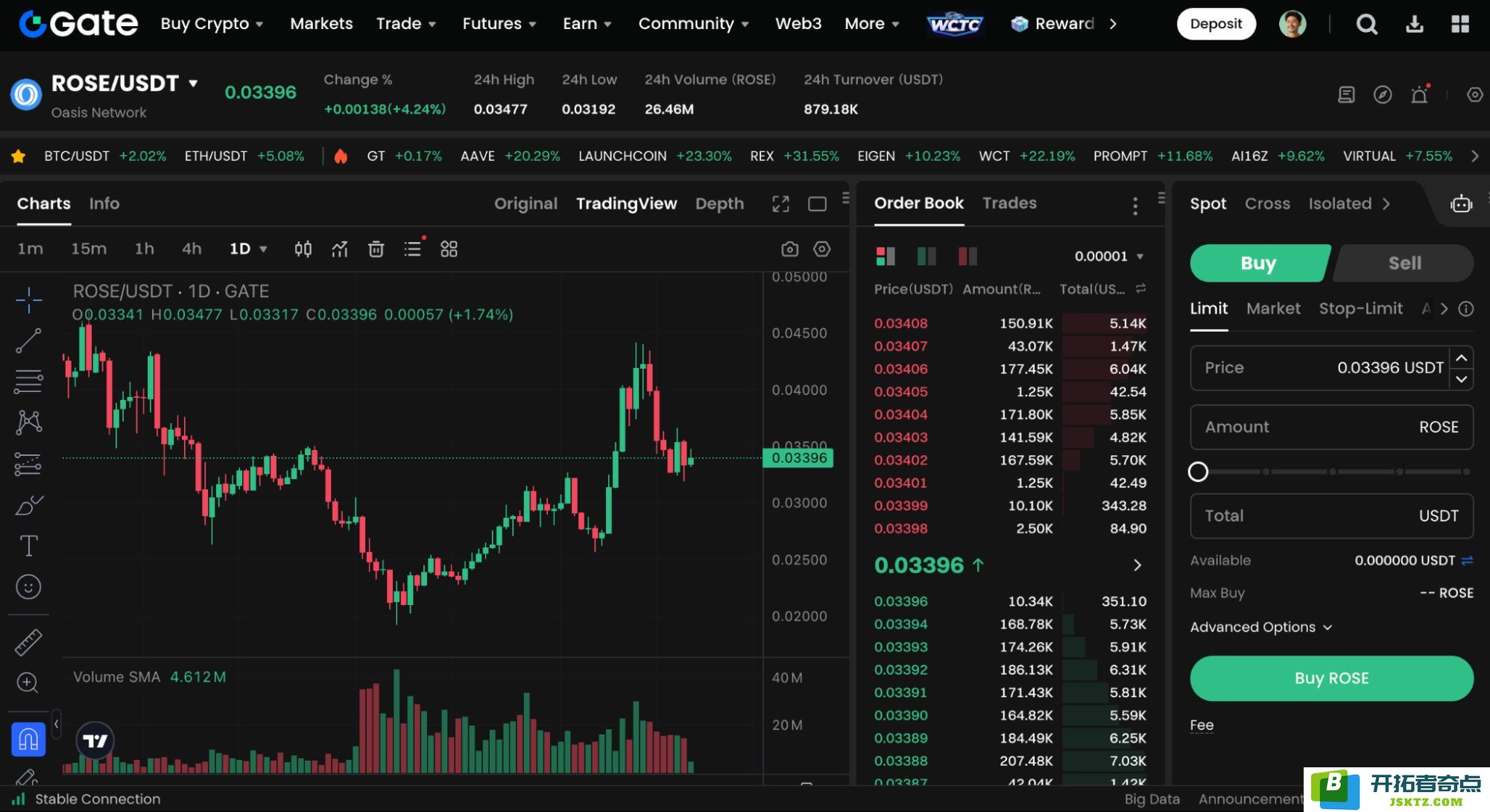Image resolution: width=1490 pixels, height=812 pixels.
Task: Select the ruler measure tool
Action: pos(28,642)
